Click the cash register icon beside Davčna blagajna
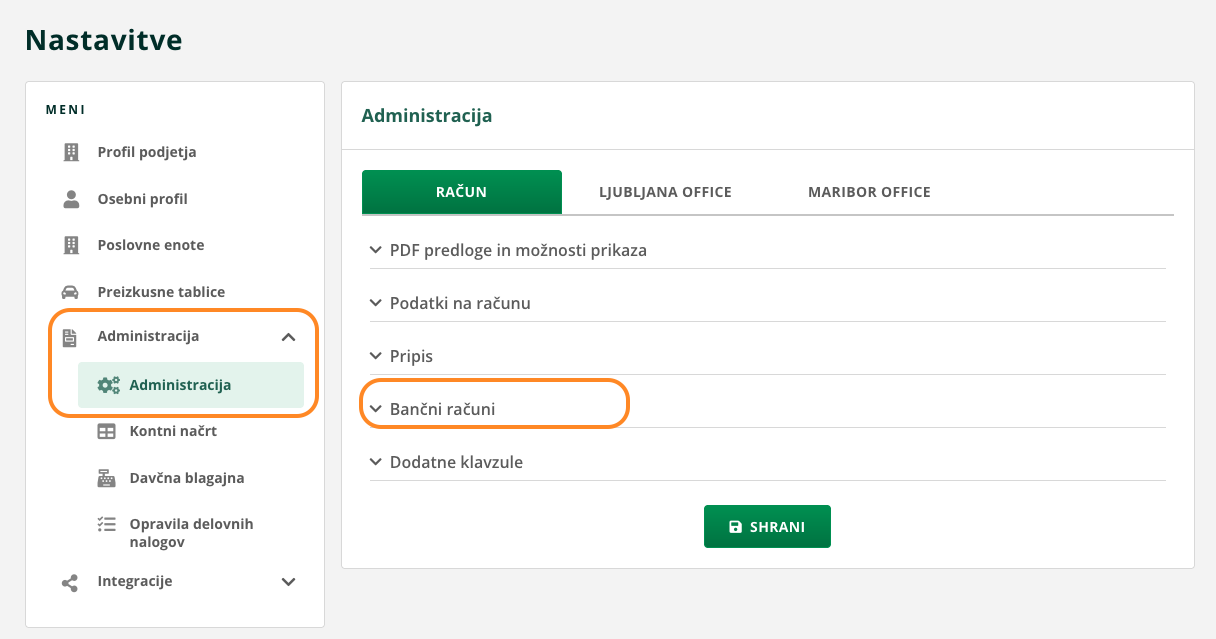 point(106,478)
